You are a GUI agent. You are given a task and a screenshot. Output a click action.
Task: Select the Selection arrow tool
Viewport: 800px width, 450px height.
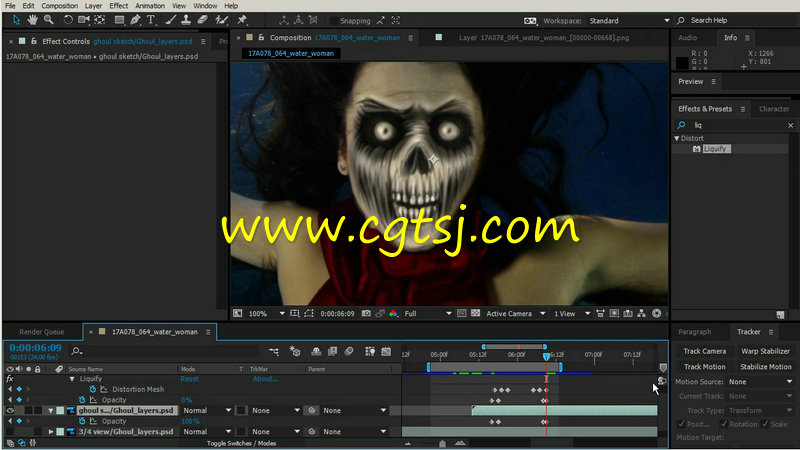pos(16,20)
